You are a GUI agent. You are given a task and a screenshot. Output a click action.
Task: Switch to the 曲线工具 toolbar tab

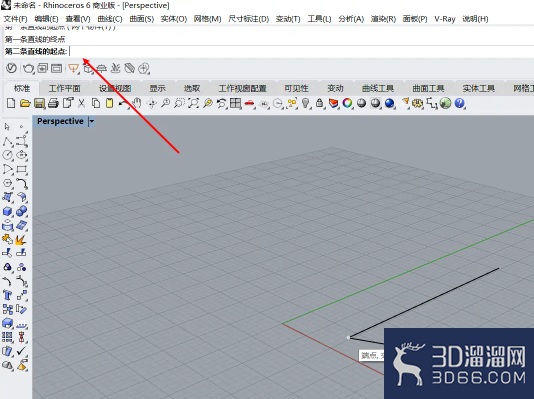click(x=378, y=89)
